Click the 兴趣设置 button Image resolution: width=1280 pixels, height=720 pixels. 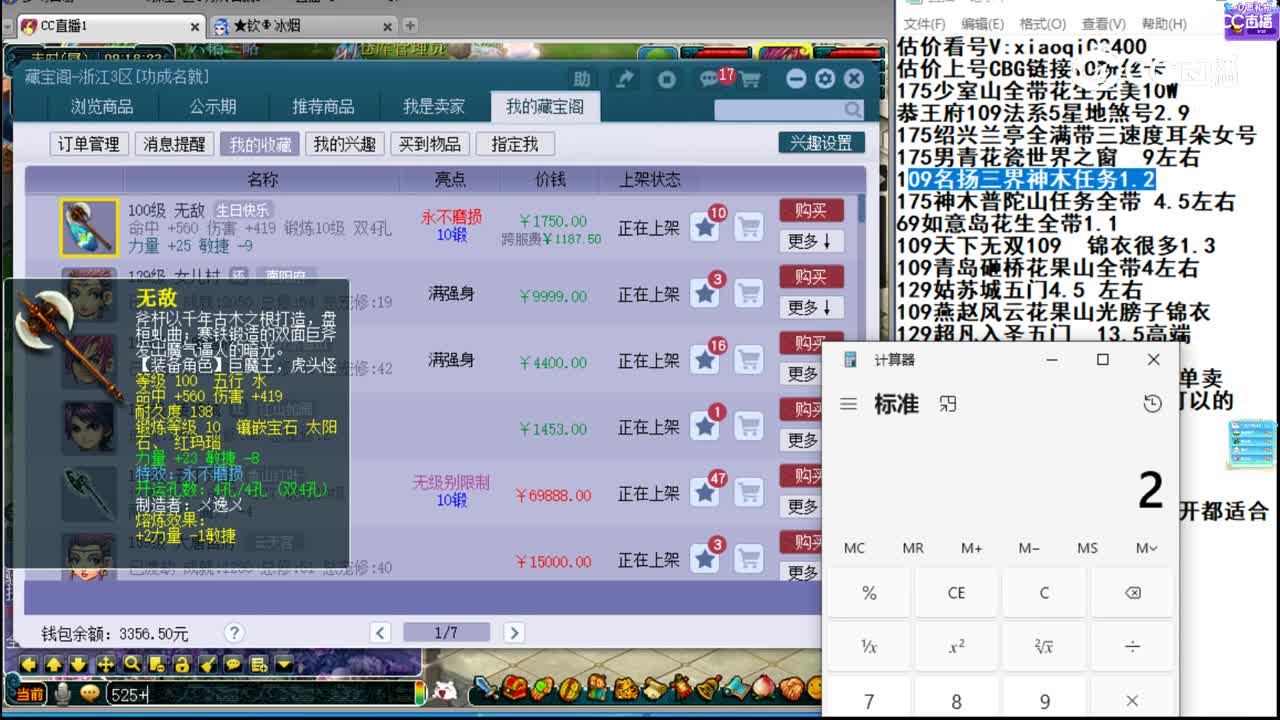coord(821,143)
